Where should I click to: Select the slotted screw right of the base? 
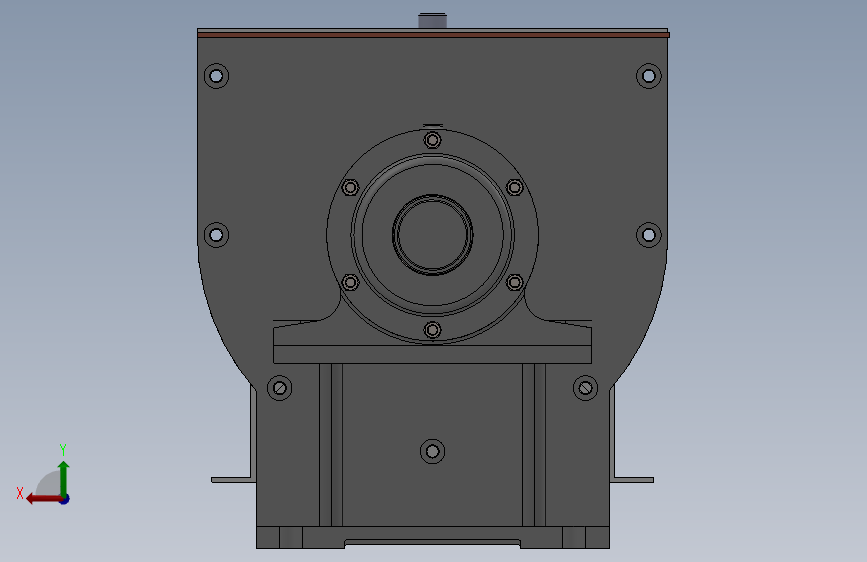586,388
